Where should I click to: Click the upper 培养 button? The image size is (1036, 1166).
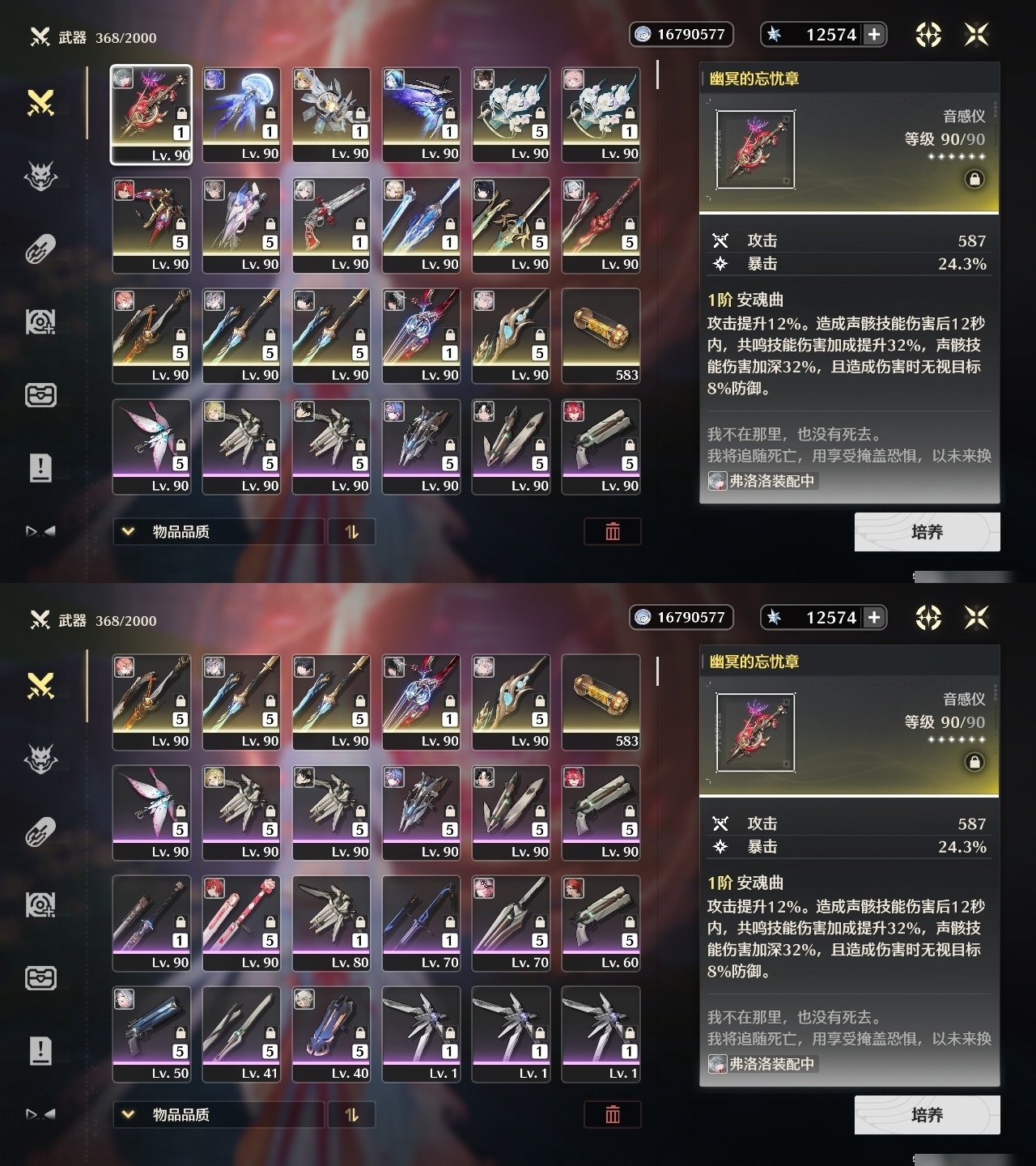[x=928, y=532]
